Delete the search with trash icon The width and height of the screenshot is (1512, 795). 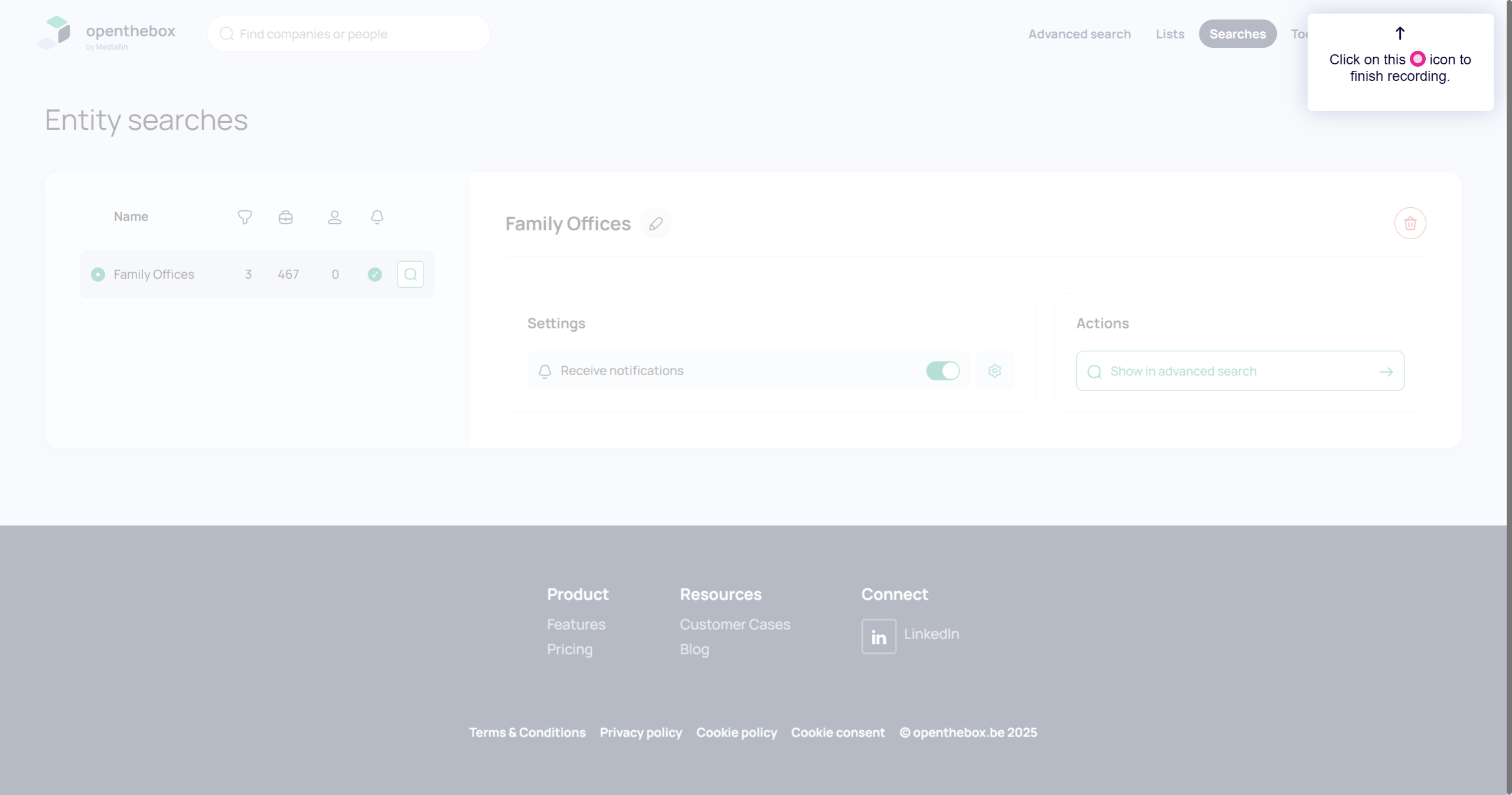(1410, 223)
